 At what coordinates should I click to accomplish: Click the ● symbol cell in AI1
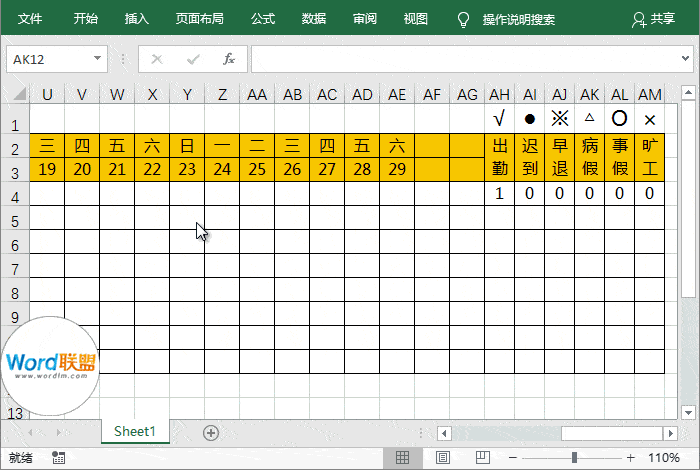click(529, 119)
